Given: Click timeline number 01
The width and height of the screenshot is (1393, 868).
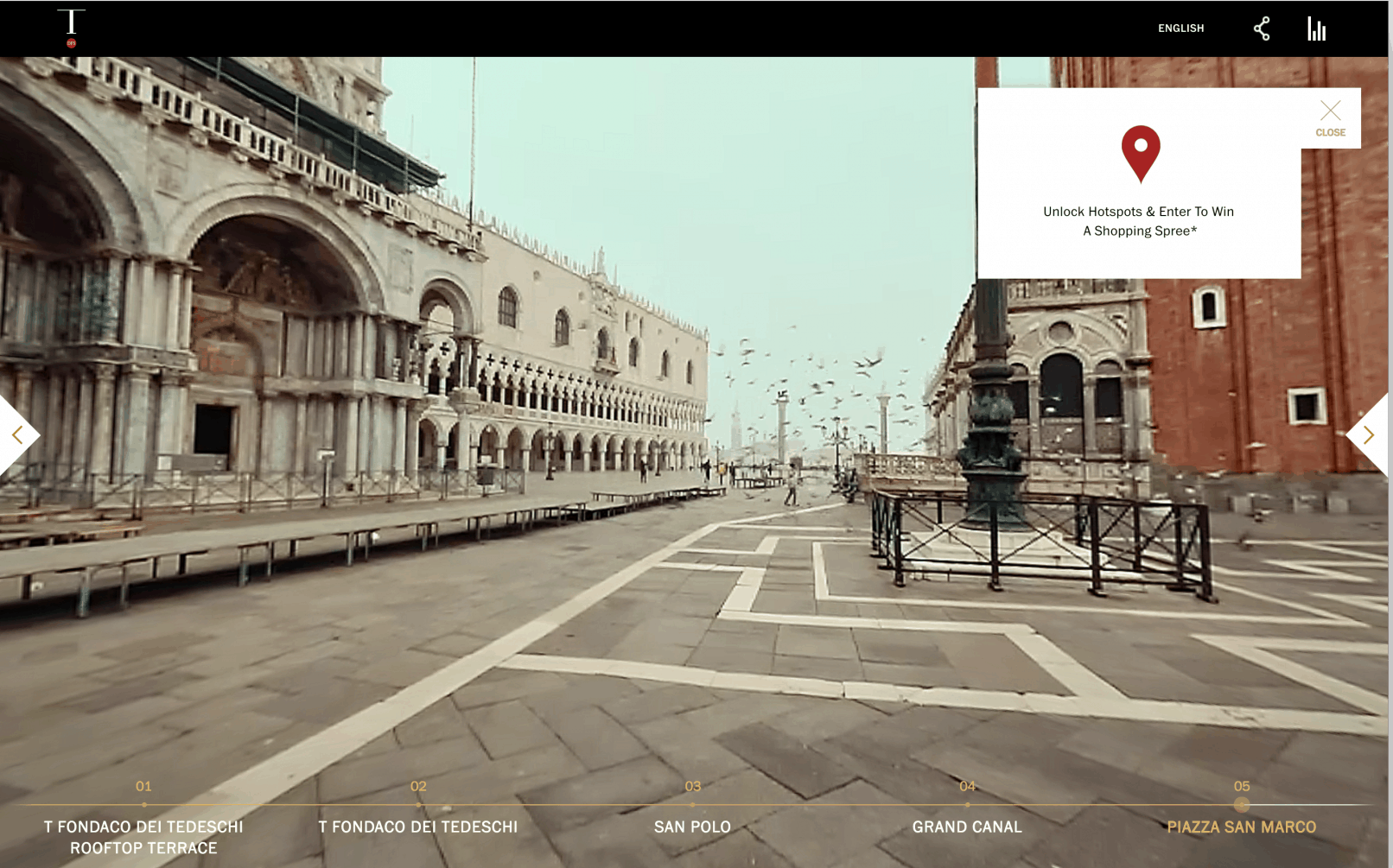Looking at the screenshot, I should click(143, 786).
